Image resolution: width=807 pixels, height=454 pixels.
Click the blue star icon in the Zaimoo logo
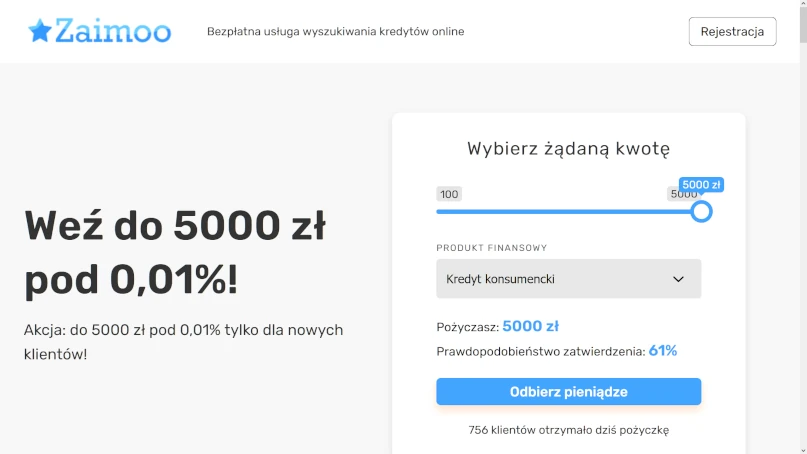point(40,31)
